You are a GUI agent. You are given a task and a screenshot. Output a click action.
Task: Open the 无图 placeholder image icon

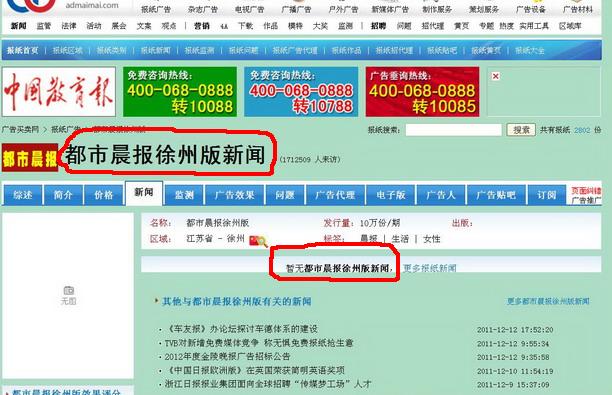pos(68,295)
